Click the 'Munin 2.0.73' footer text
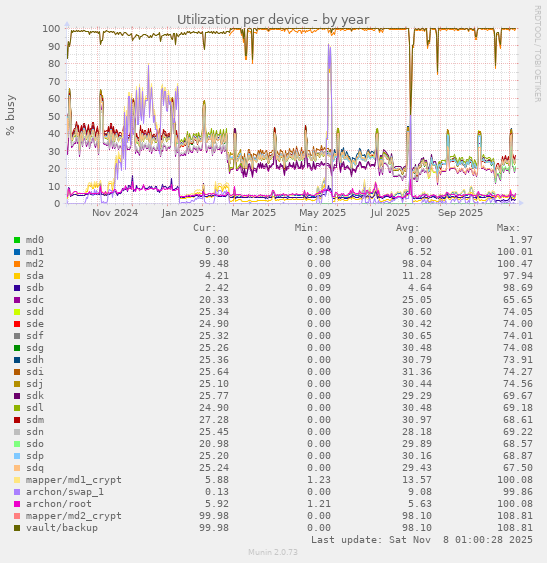This screenshot has height=563, width=547. 273,552
